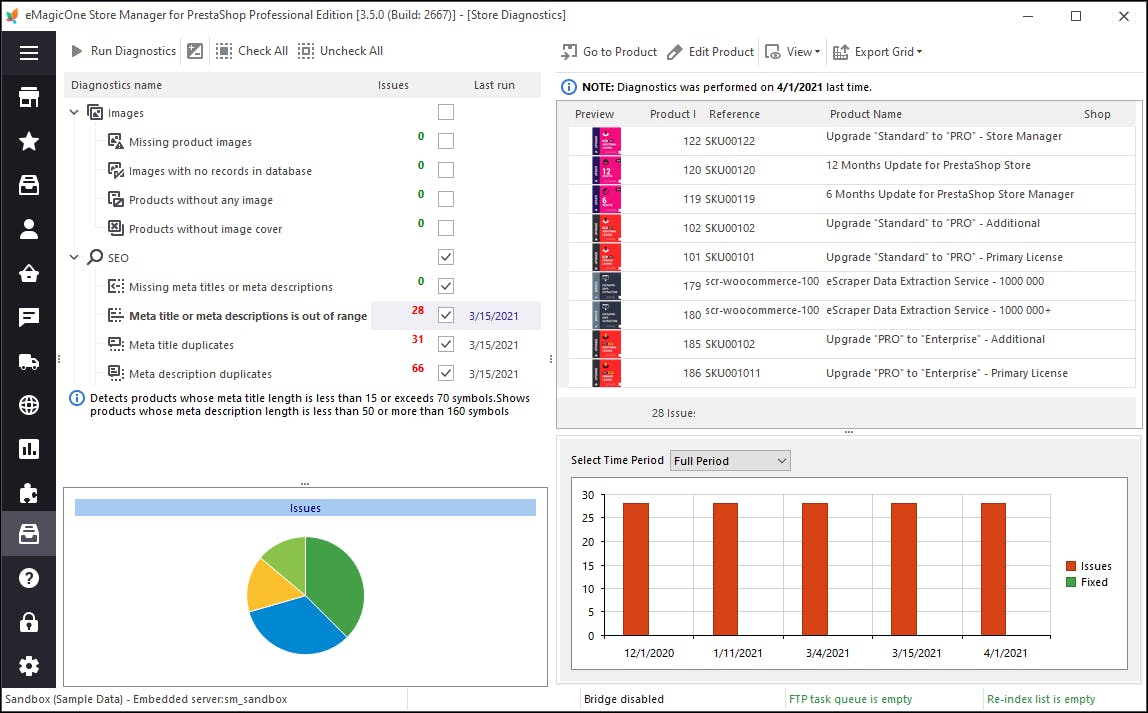1148x713 pixels.
Task: Click the 4/1/2021 chart bar
Action: pos(994,569)
